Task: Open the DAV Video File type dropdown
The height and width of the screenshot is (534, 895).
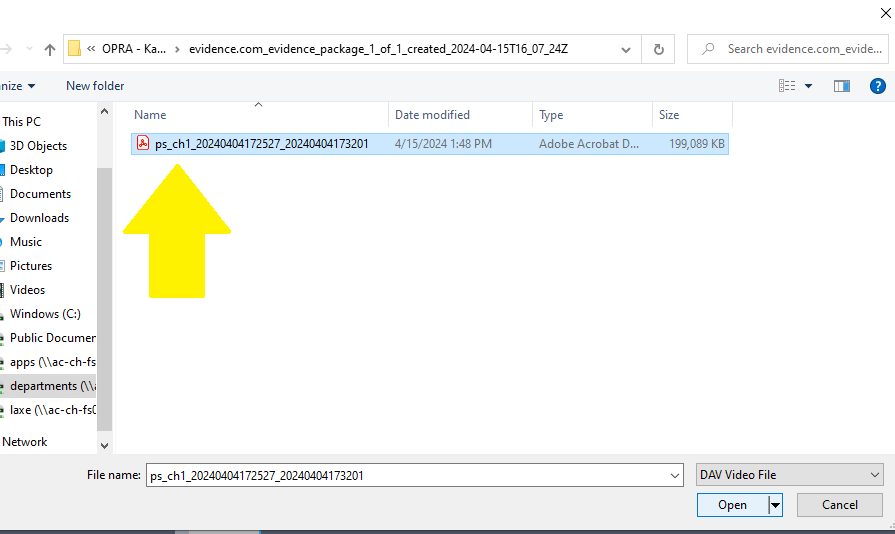Action: tap(789, 475)
